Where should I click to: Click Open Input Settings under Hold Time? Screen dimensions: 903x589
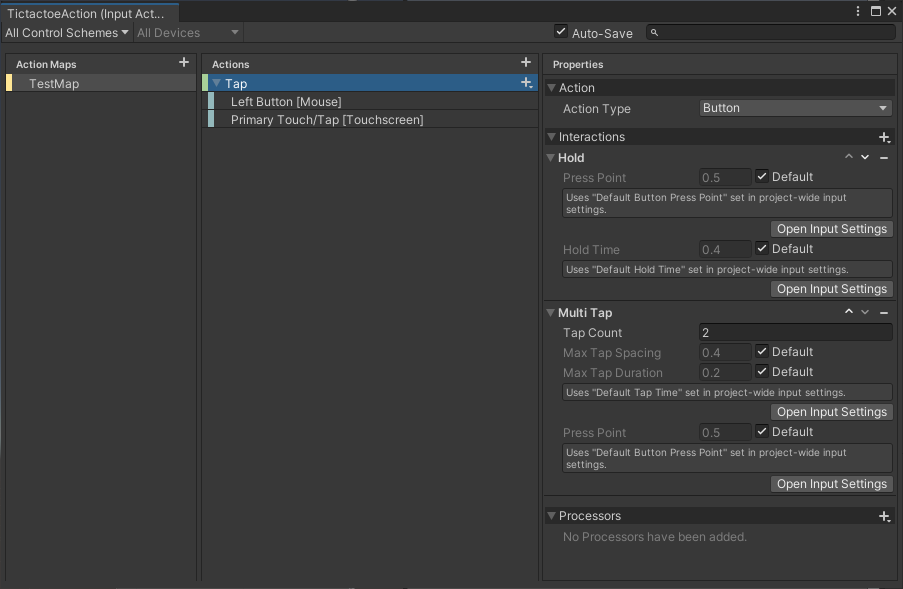coord(831,289)
